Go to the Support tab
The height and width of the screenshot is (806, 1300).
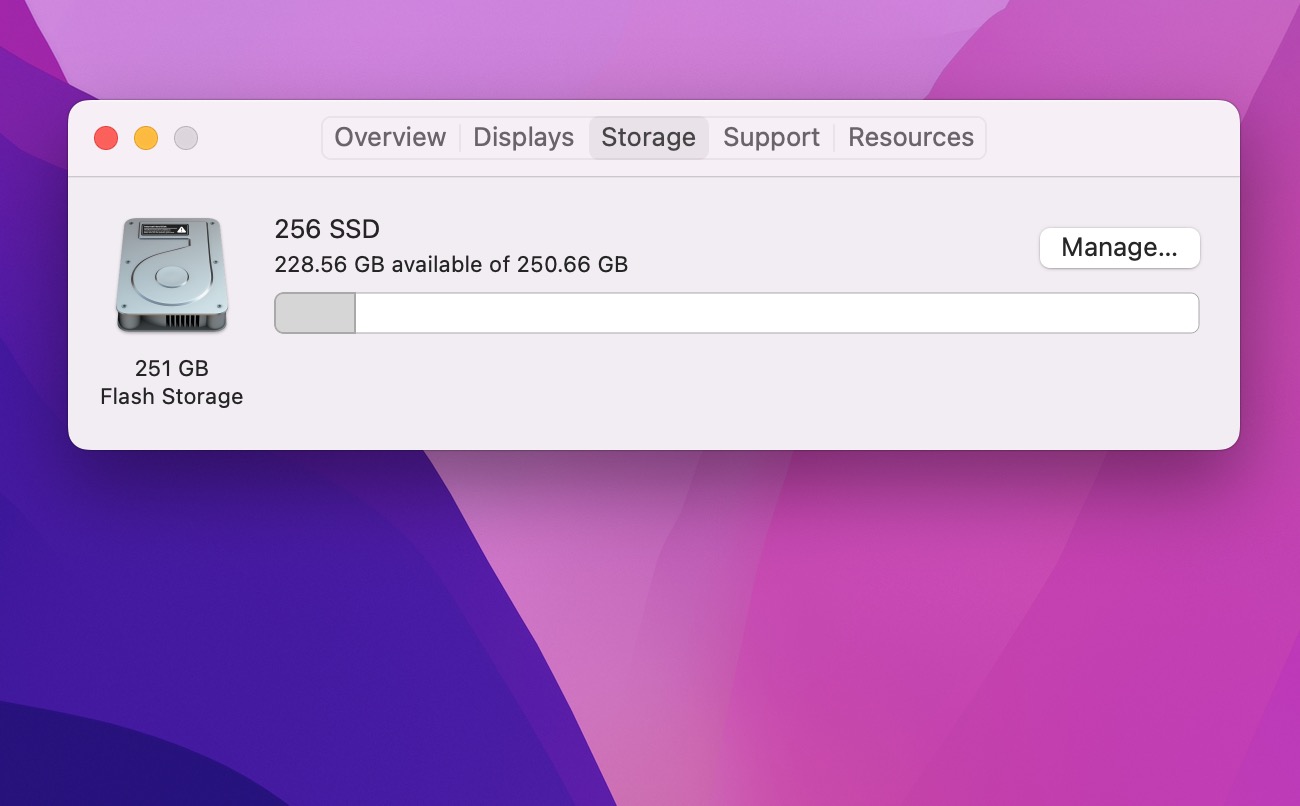point(771,138)
